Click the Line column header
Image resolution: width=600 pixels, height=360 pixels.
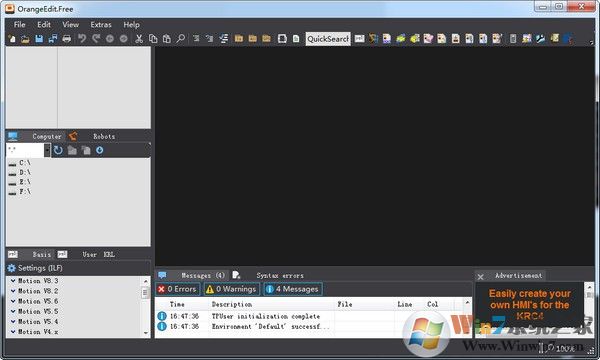click(x=404, y=305)
